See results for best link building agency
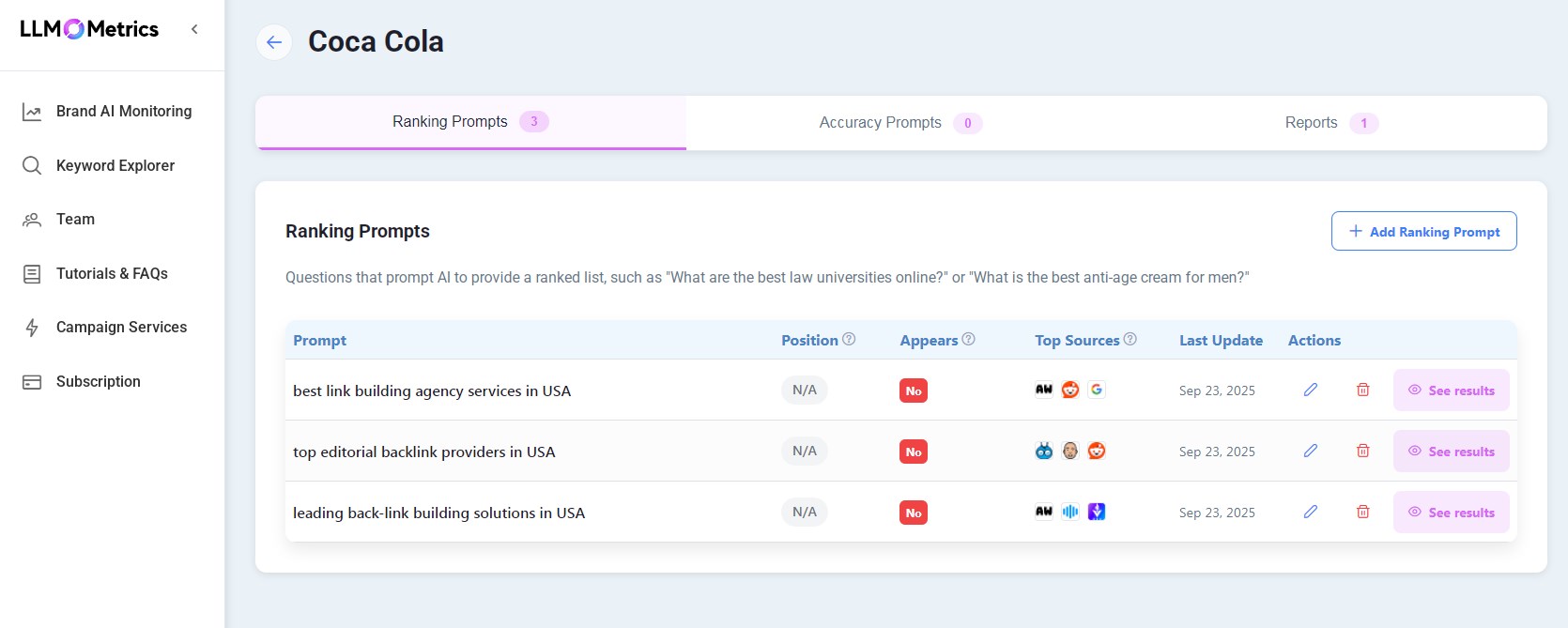 point(1452,391)
